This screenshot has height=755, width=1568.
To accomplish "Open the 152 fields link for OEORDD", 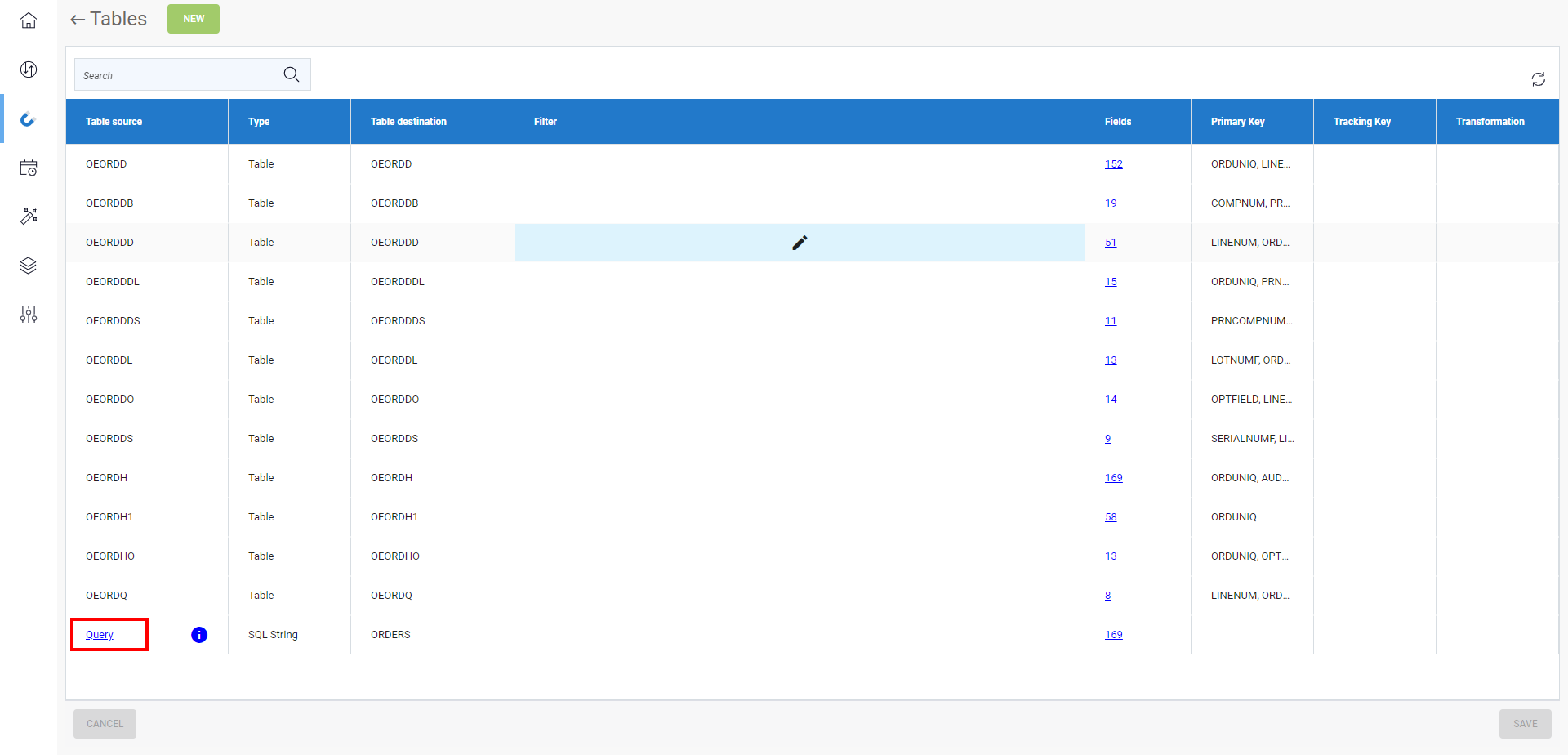I will 1113,164.
